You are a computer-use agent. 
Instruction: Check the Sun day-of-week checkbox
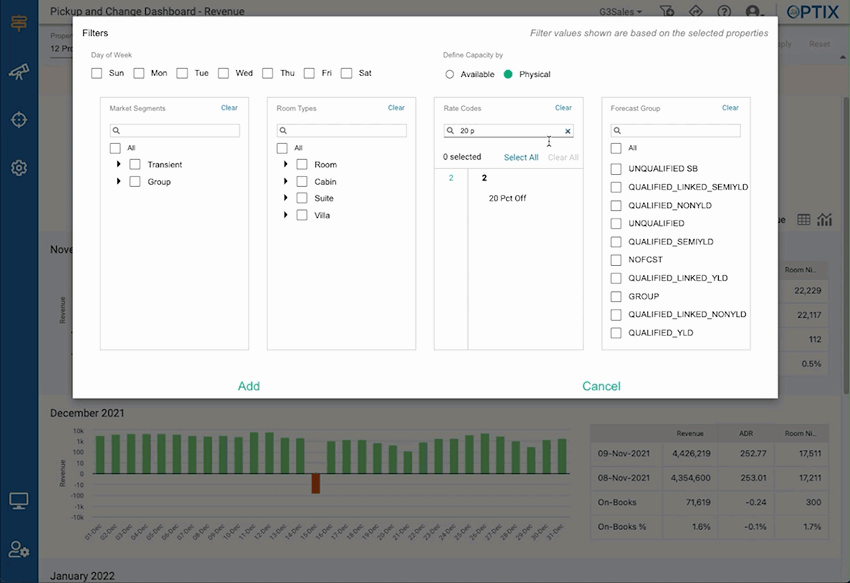coord(97,73)
